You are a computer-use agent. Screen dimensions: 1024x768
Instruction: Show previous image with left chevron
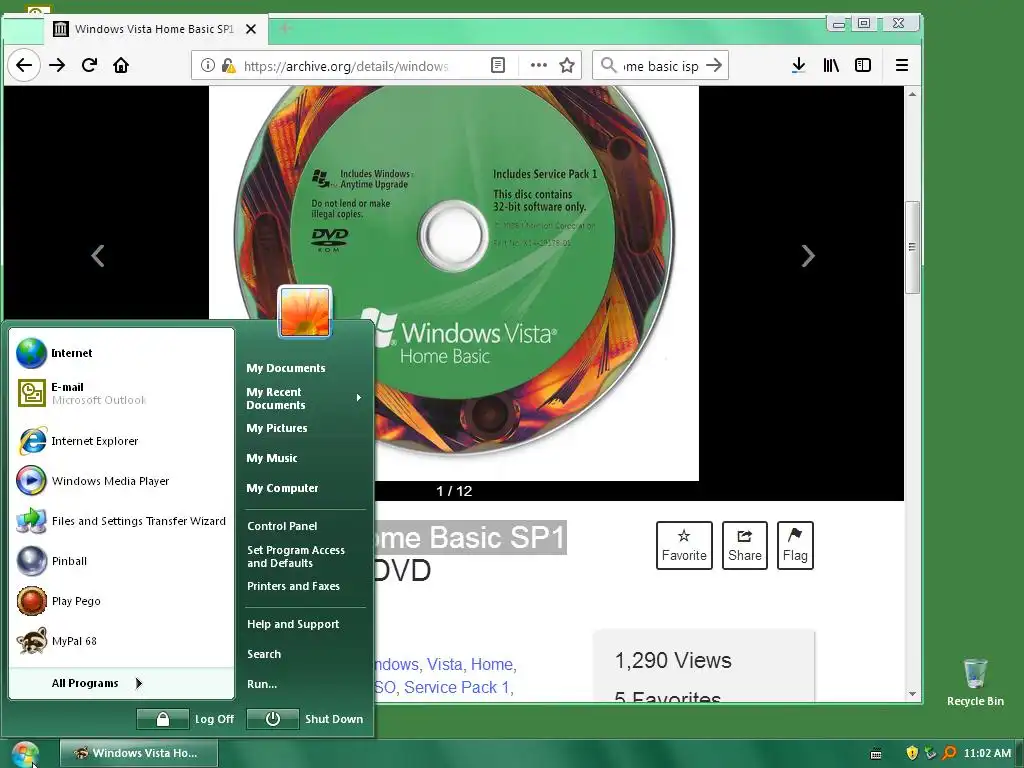point(98,256)
